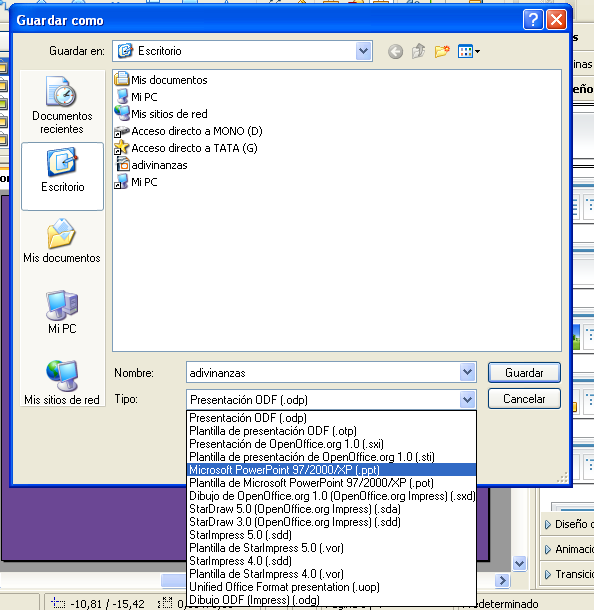This screenshot has width=594, height=610.
Task: Choose Microsoft PowerPoint 97/2000/XP (.ppt)
Action: pyautogui.click(x=331, y=470)
